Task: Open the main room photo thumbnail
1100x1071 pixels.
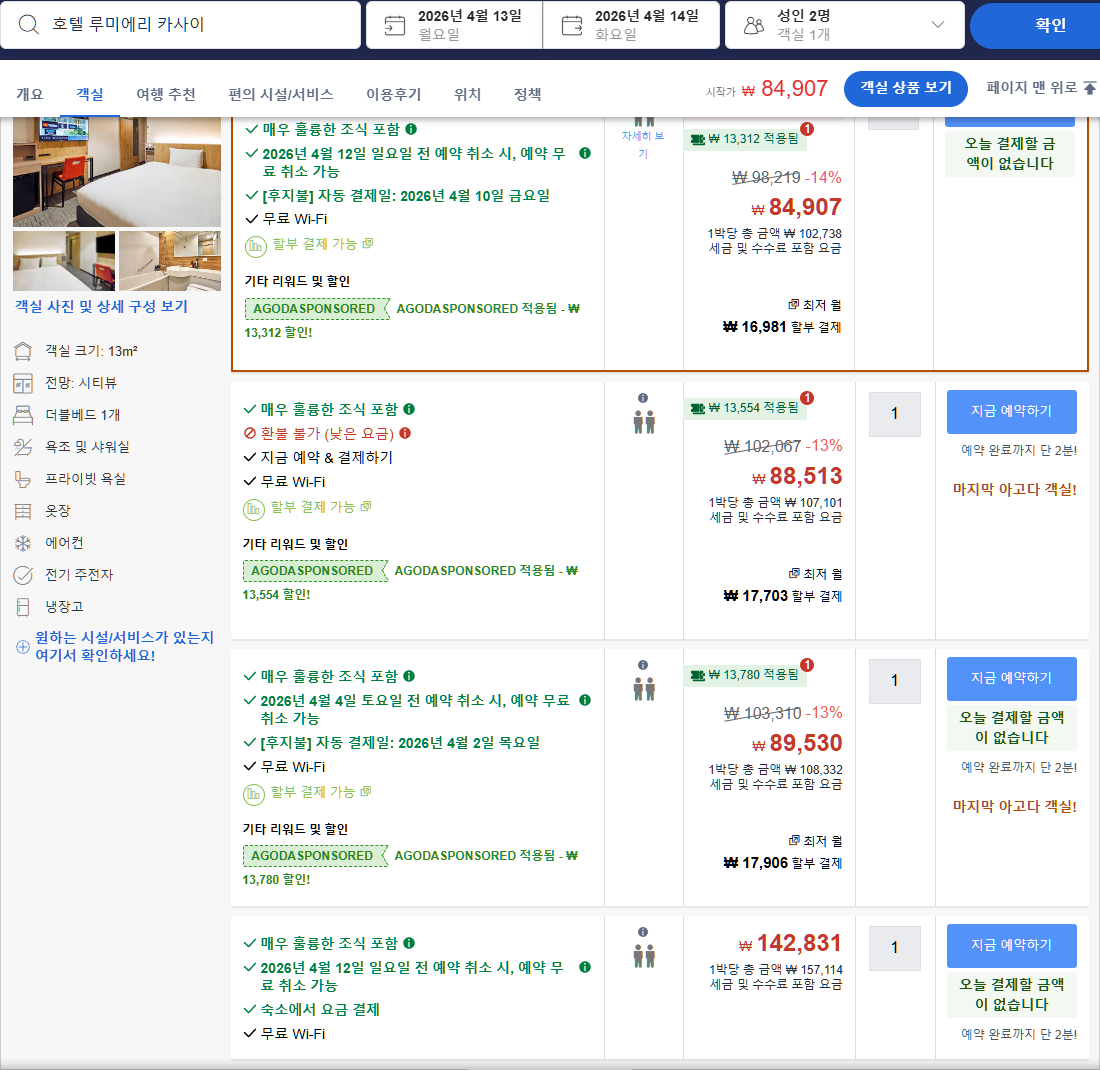Action: [x=116, y=172]
